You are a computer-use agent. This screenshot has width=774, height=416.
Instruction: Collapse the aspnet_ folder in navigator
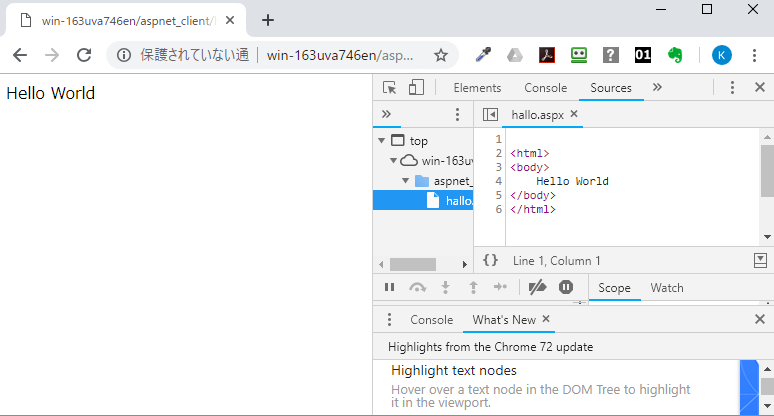(406, 181)
